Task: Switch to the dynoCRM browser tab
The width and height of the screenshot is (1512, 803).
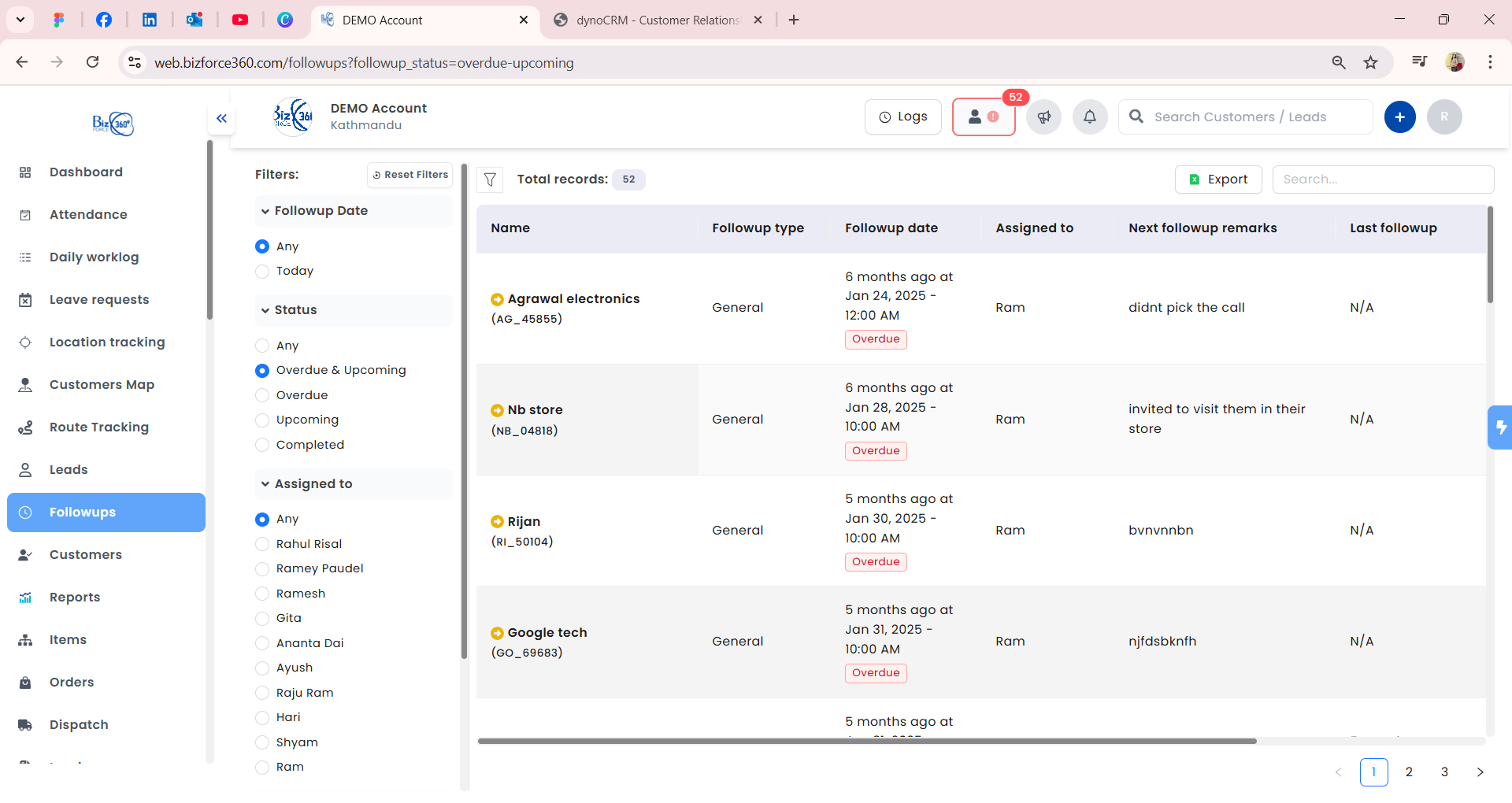Action: [657, 20]
